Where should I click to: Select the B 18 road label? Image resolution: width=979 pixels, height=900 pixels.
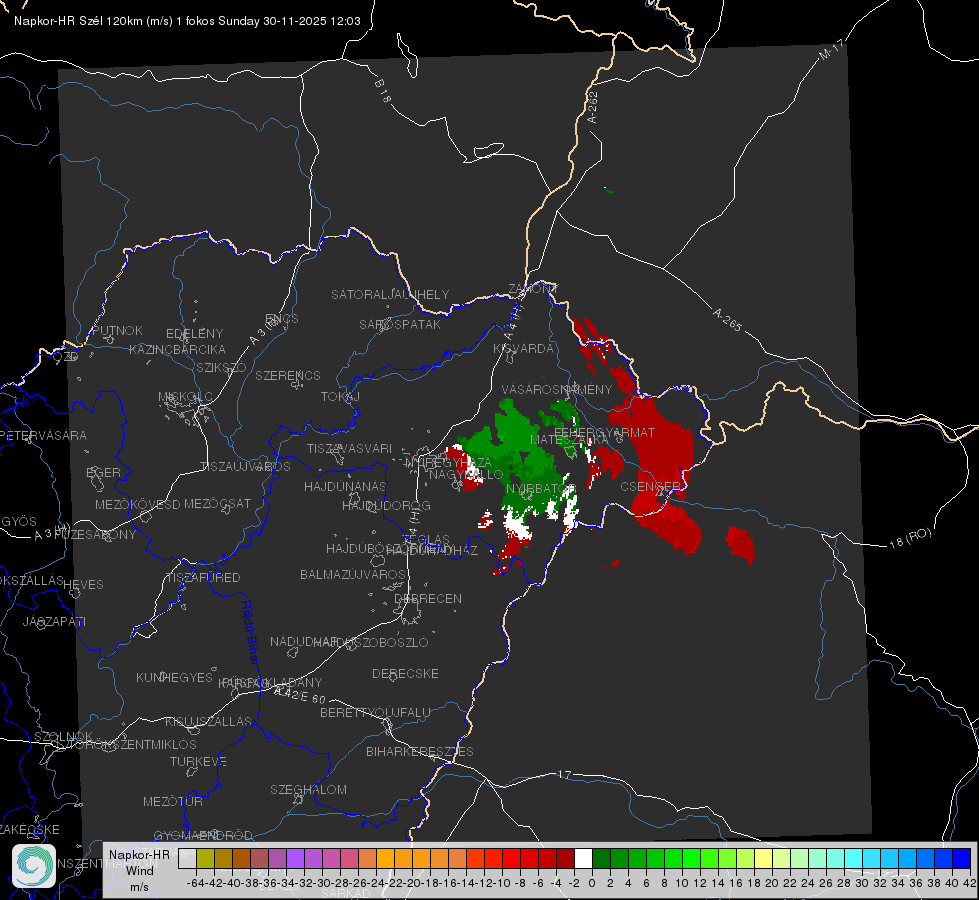tap(383, 91)
